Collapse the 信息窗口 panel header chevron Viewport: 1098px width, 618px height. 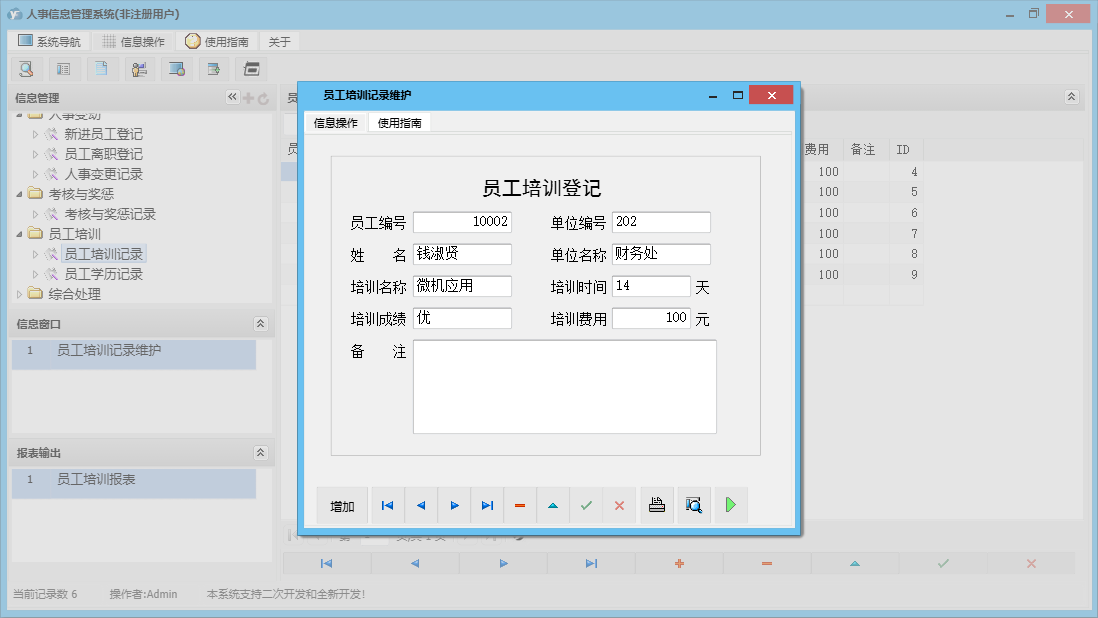pos(260,323)
